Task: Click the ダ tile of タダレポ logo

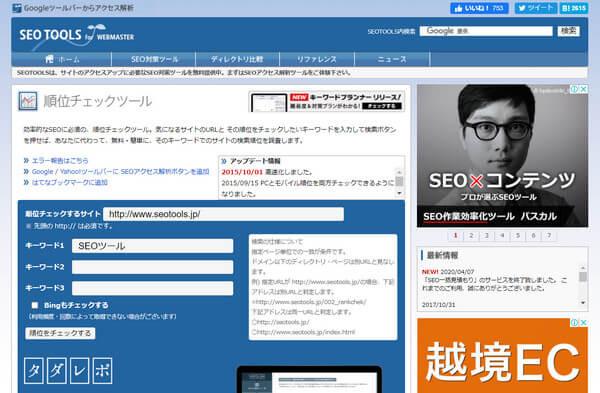Action: coord(56,370)
